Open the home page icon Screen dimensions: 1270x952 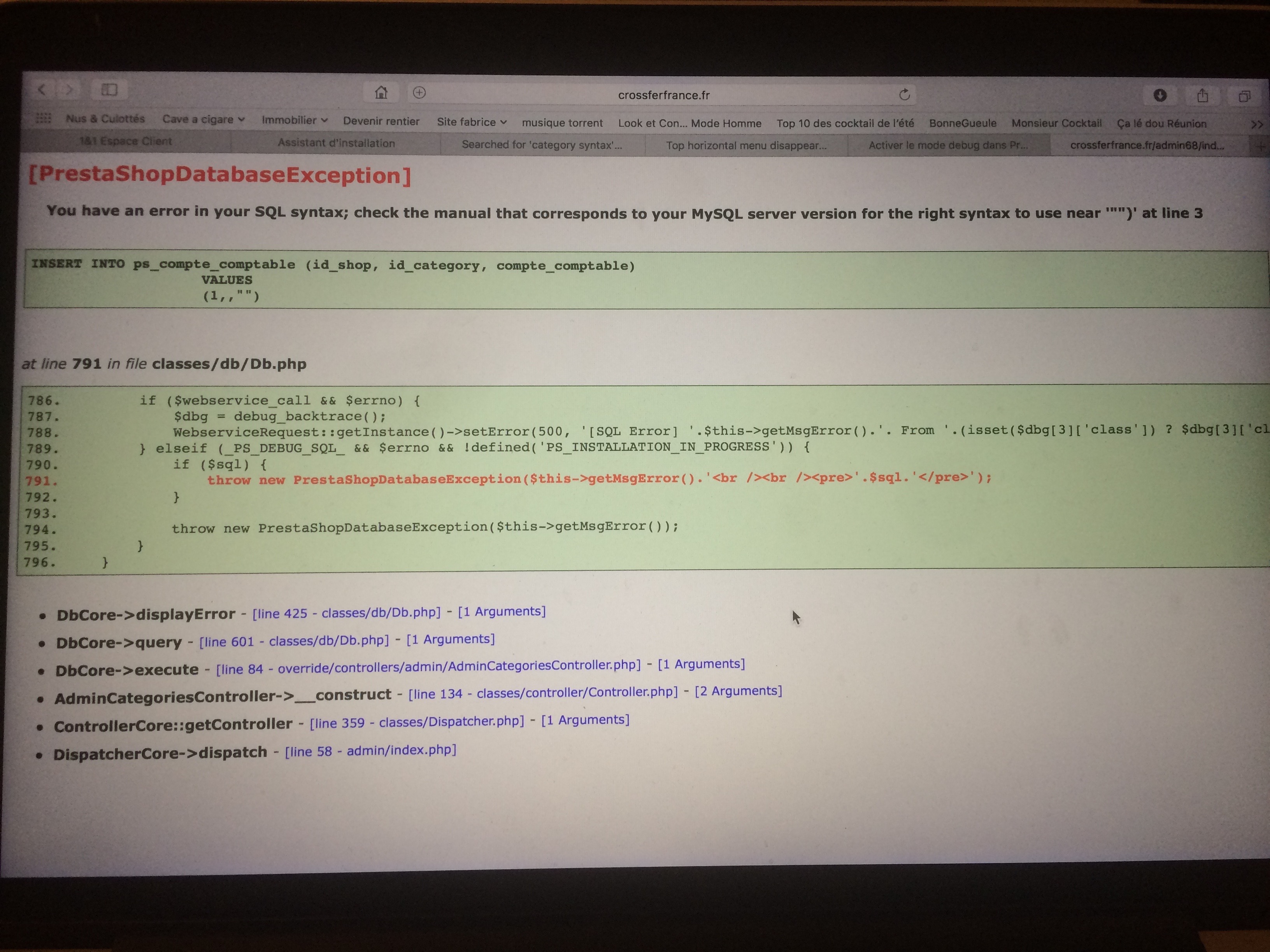381,93
